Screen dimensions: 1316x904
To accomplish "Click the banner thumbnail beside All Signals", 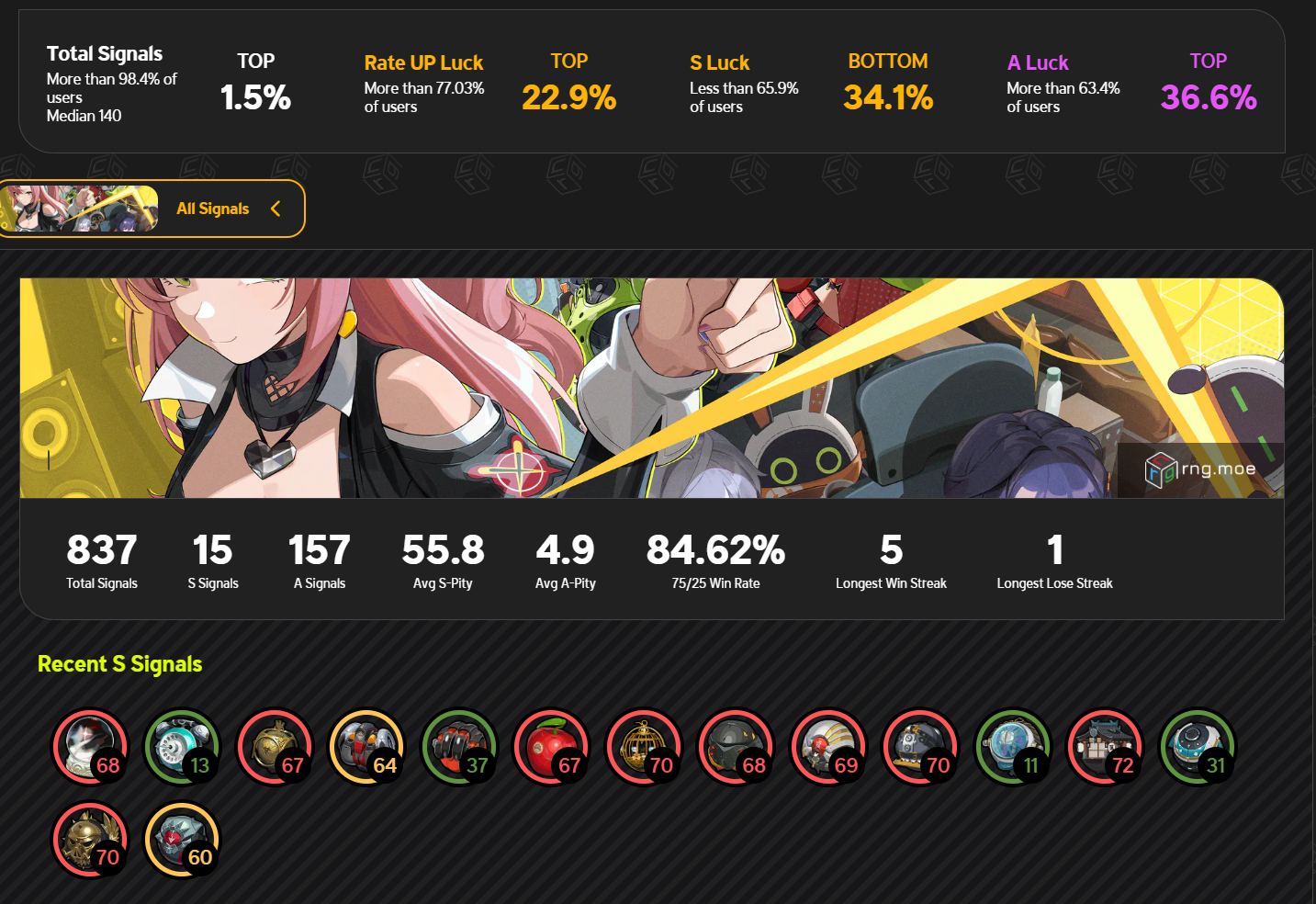I will click(x=79, y=209).
